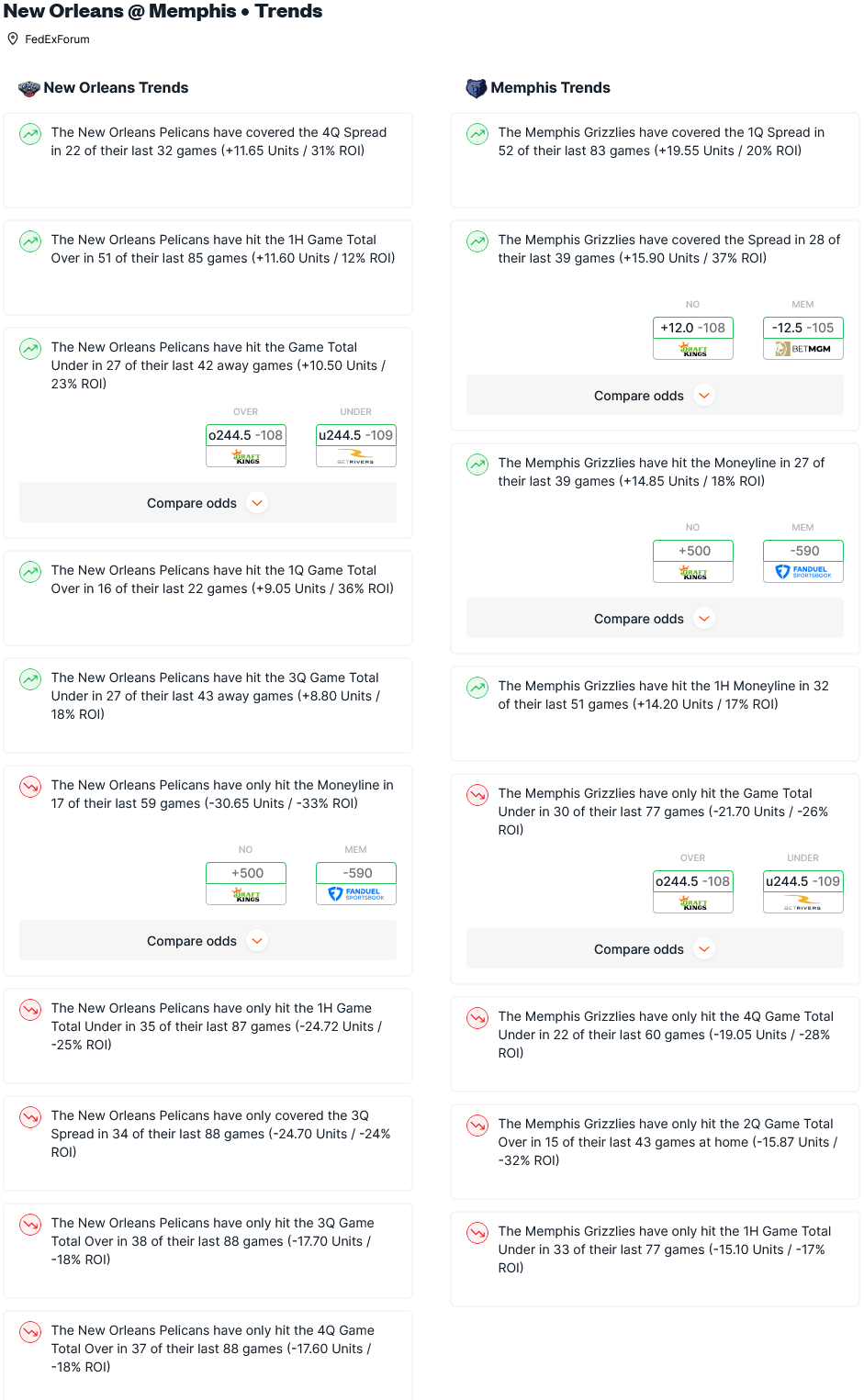864x1400 pixels.
Task: Click the Pelicans 1Q Game Total Over trend card
Action: (208, 598)
